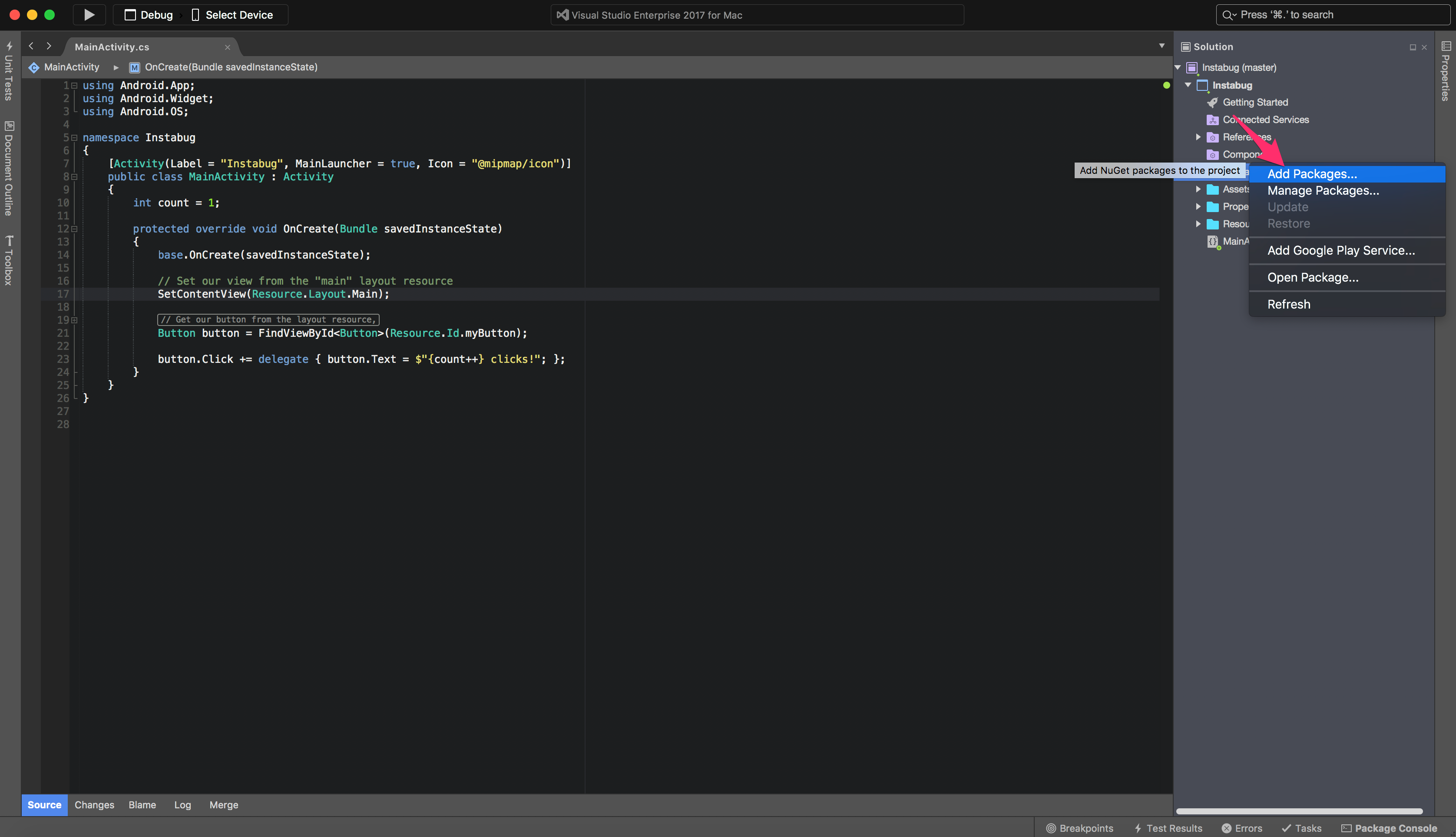1456x837 pixels.
Task: Open the Errors pad in status bar
Action: pos(1242,828)
